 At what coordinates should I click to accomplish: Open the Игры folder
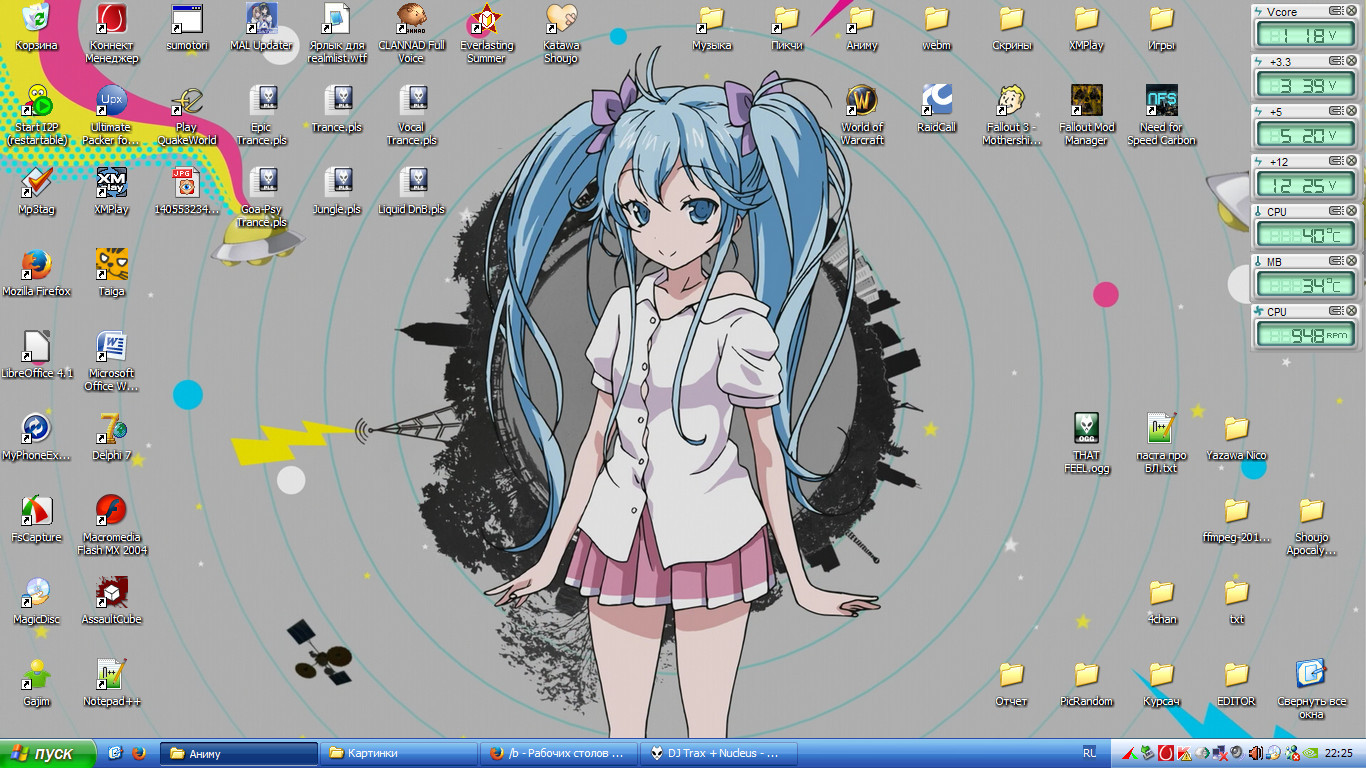tap(1162, 27)
